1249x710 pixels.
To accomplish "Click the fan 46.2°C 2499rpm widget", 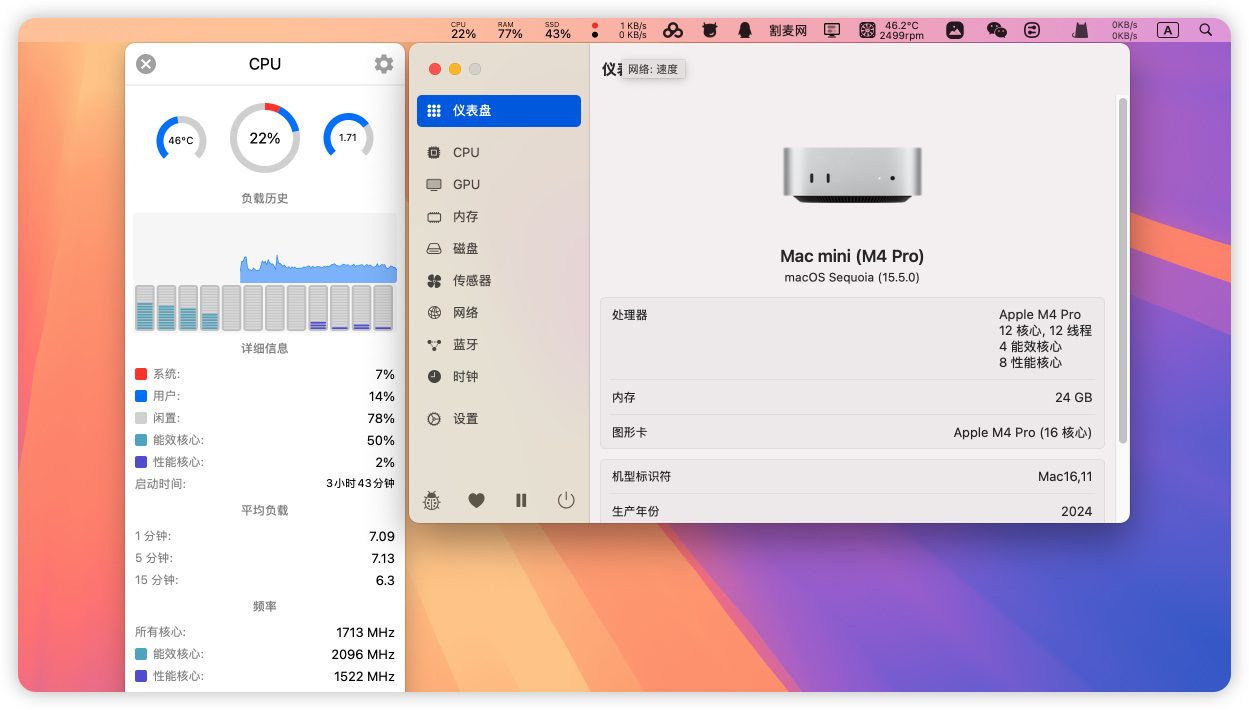I will [x=892, y=30].
